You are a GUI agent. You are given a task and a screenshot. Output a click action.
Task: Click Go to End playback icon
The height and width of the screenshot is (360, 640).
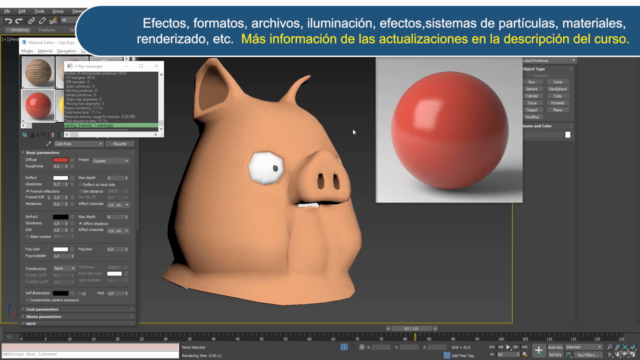[x=524, y=347]
